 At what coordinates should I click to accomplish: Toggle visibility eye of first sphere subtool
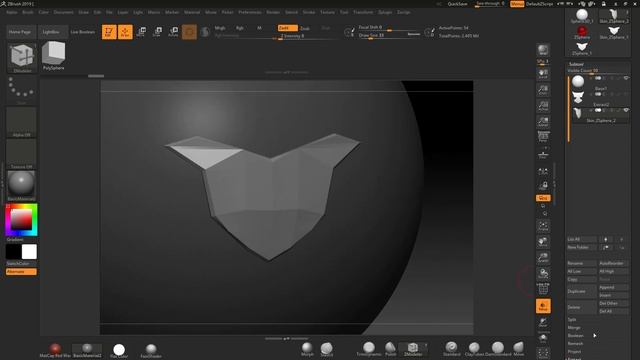tap(626, 78)
